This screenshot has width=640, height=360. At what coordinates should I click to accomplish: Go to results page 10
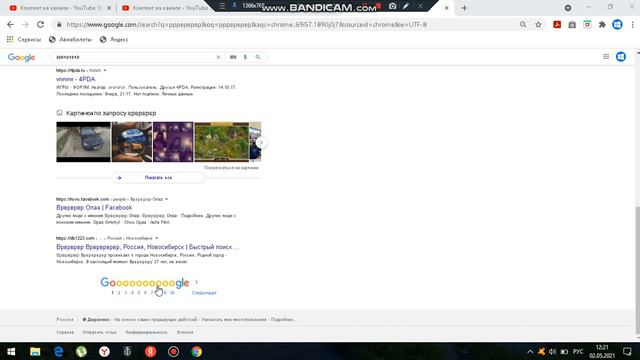[x=172, y=293]
